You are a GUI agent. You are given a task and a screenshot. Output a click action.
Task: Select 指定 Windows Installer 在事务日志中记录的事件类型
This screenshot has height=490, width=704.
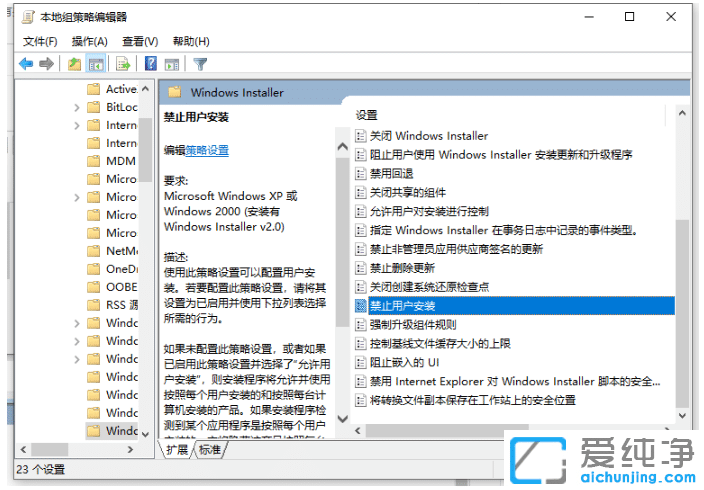click(x=503, y=230)
